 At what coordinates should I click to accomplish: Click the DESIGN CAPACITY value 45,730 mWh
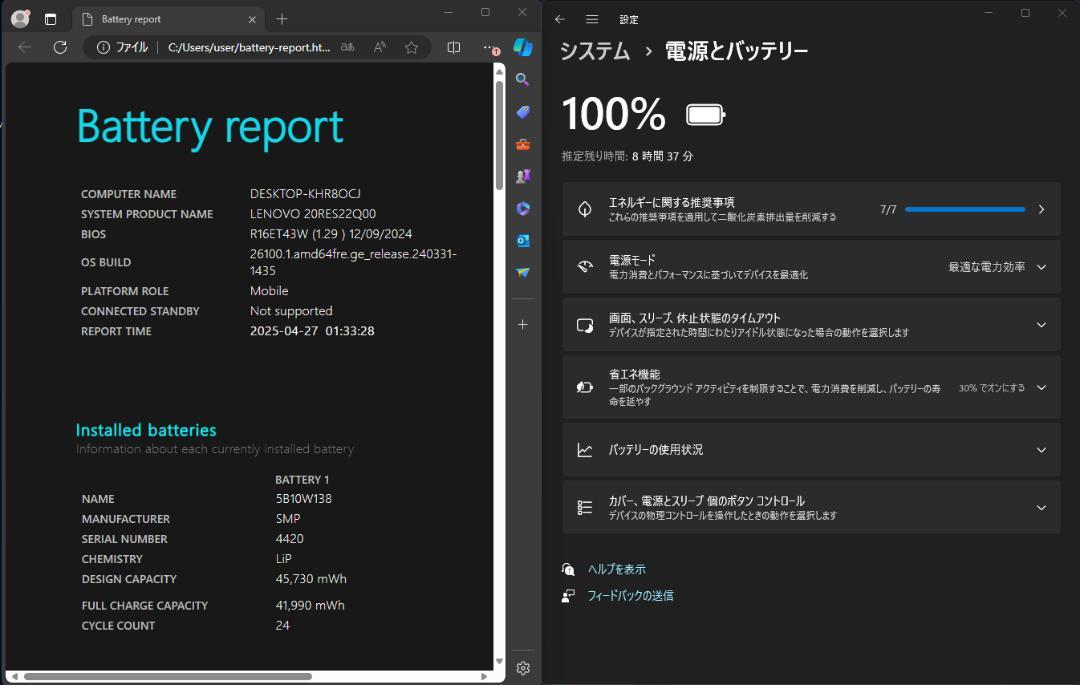pos(311,579)
